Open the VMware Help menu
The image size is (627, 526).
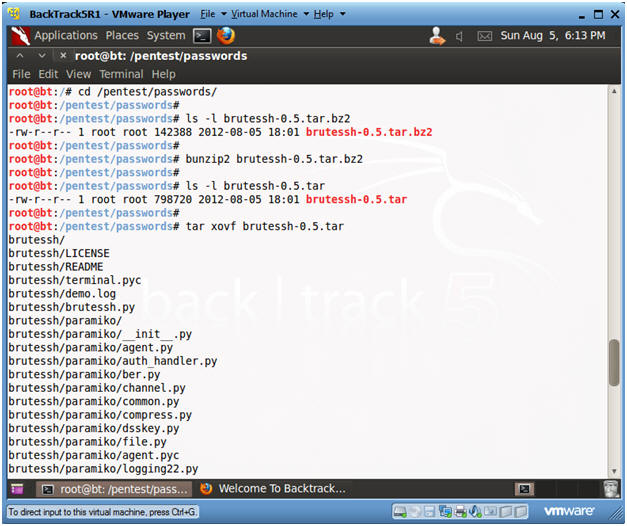(323, 14)
